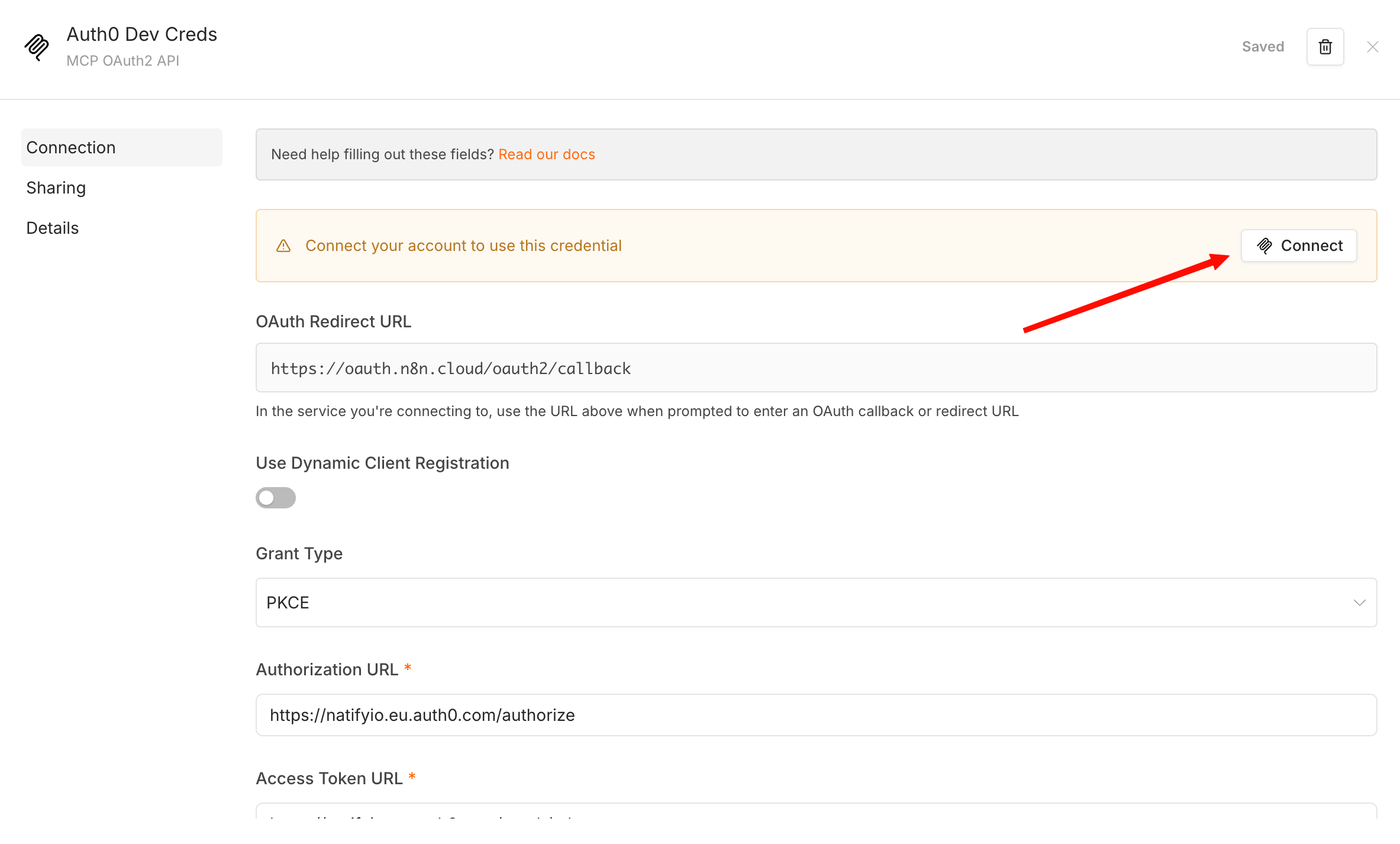Click the OAuth callback helper text
This screenshot has width=1400, height=844.
click(637, 411)
